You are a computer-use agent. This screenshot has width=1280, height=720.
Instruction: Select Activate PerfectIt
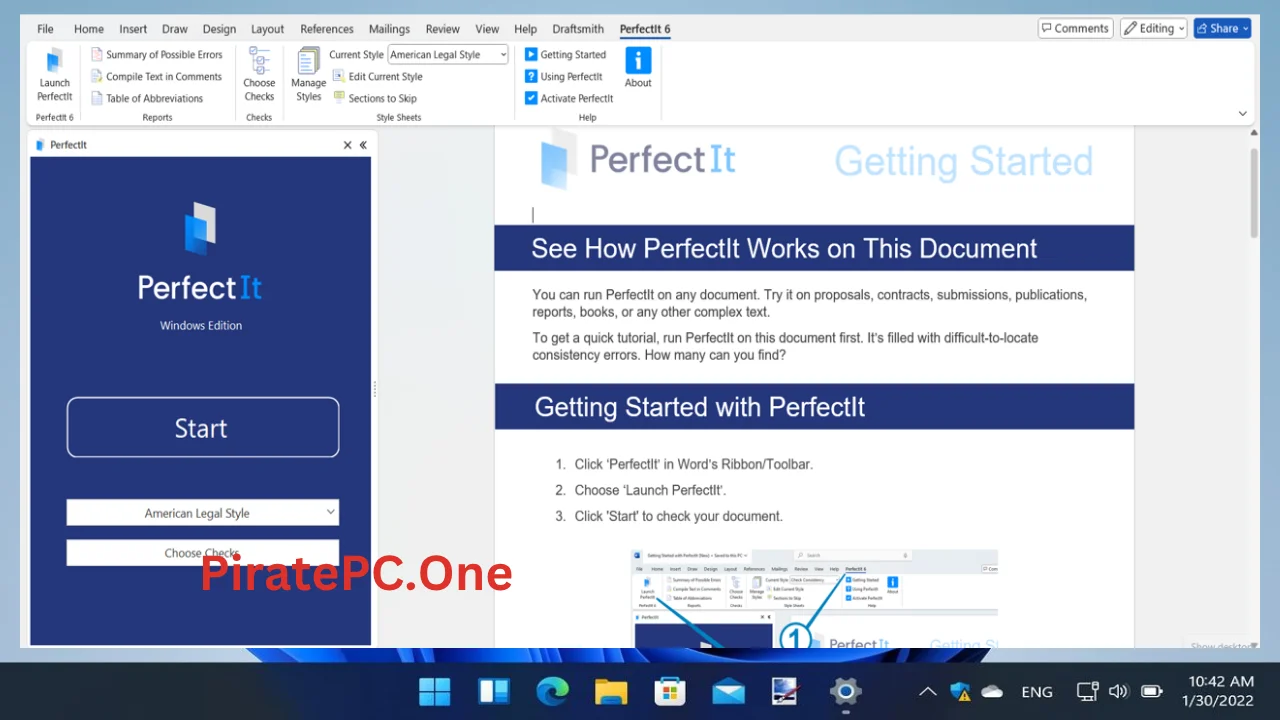click(569, 99)
